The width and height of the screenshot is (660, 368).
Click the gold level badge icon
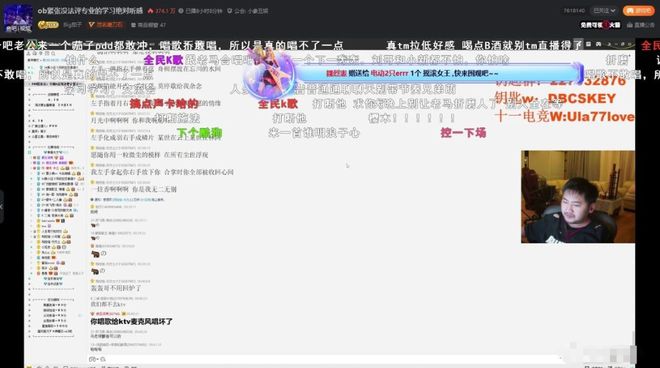48,25
